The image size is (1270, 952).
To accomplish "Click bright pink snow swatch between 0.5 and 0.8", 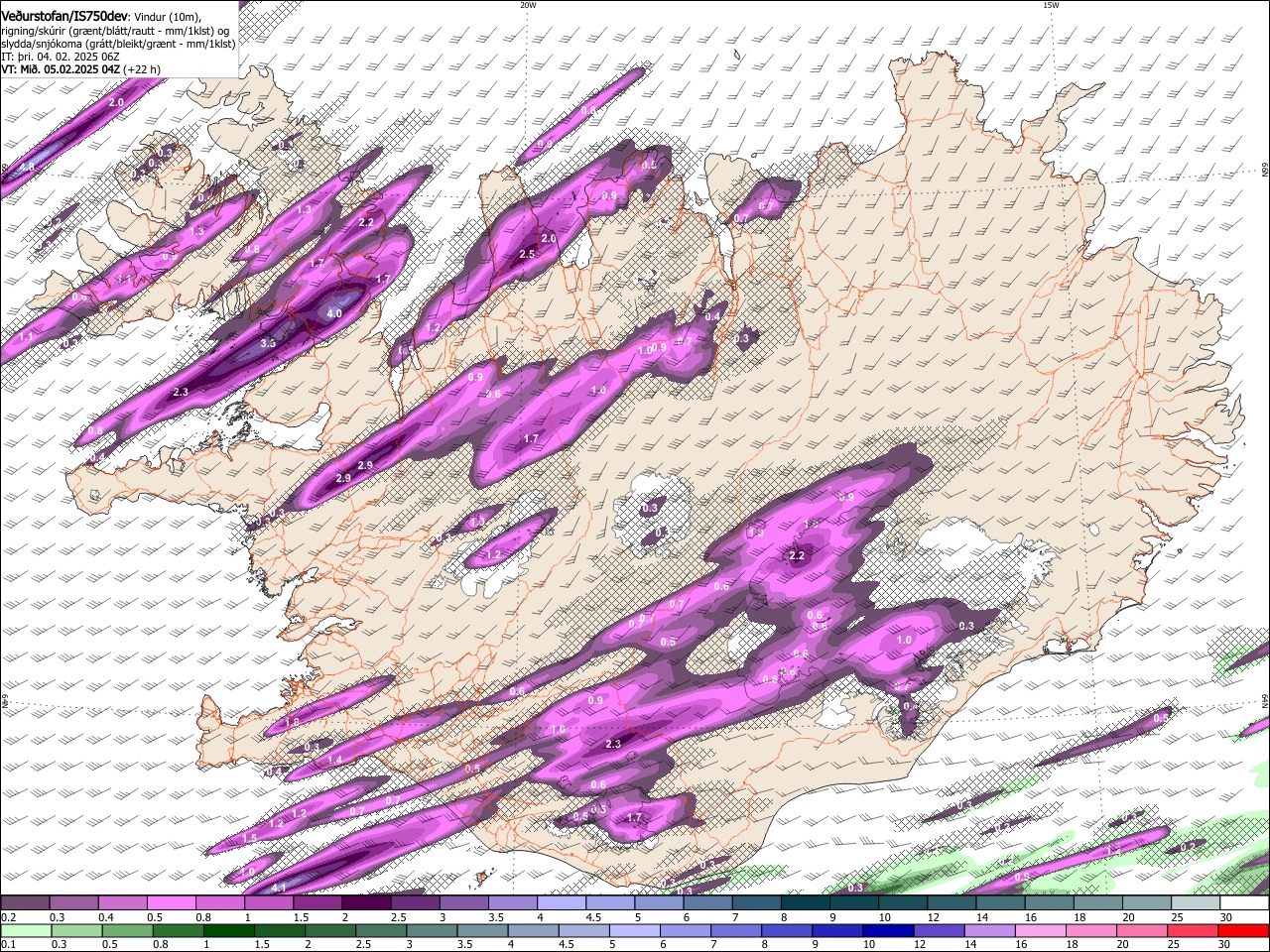I will click(x=171, y=903).
